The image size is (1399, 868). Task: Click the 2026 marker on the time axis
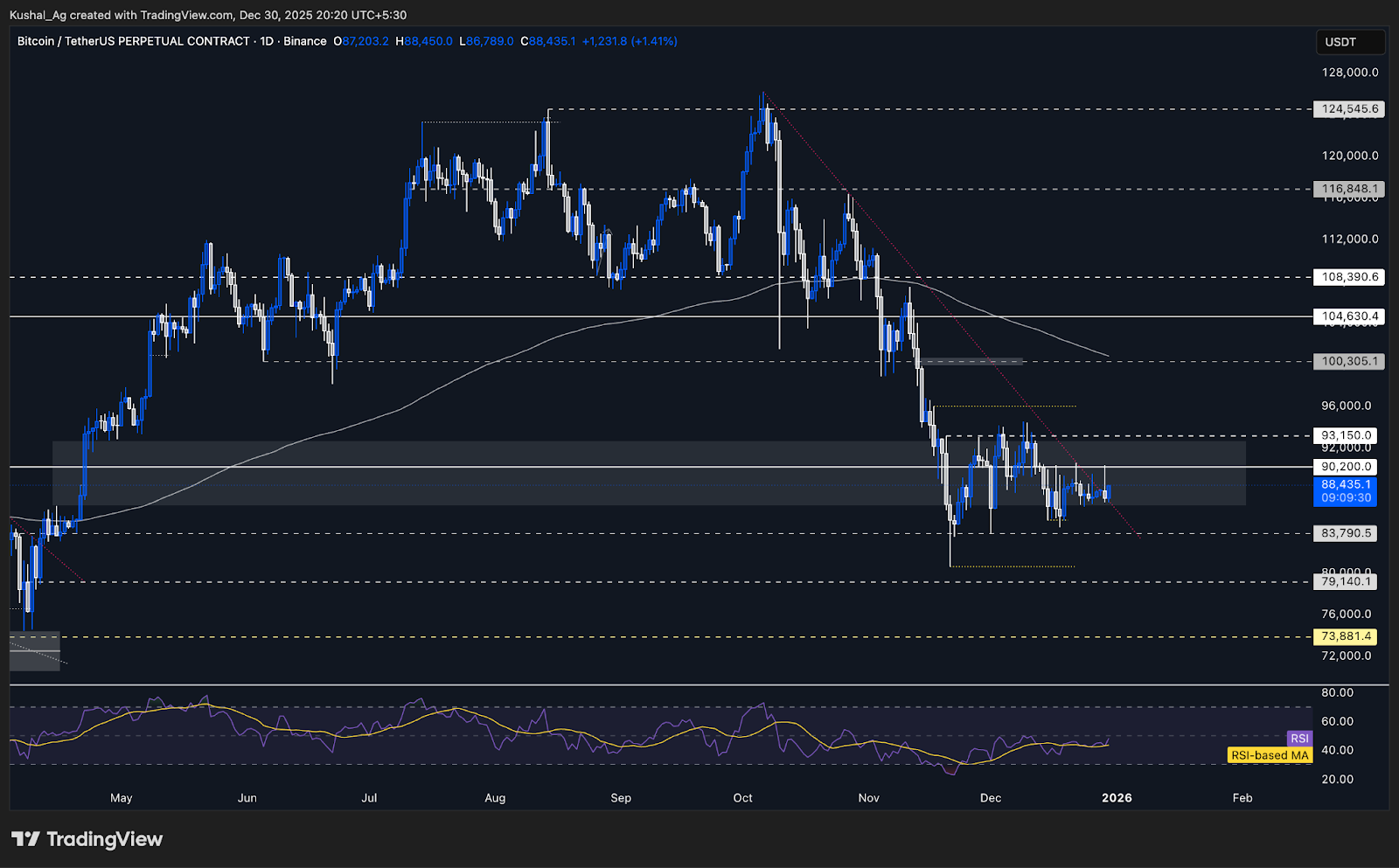[x=1117, y=797]
